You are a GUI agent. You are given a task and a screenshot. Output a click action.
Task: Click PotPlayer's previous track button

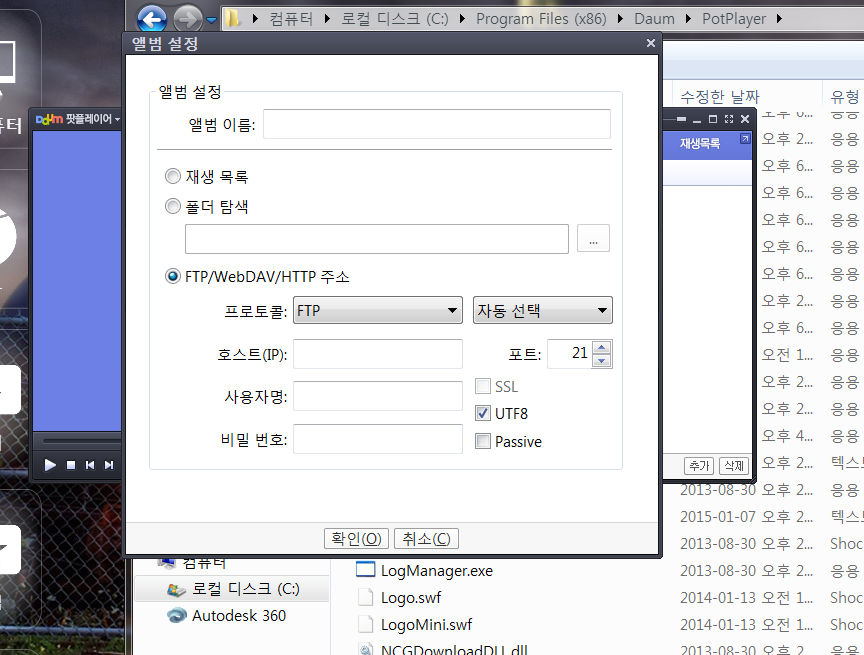89,465
